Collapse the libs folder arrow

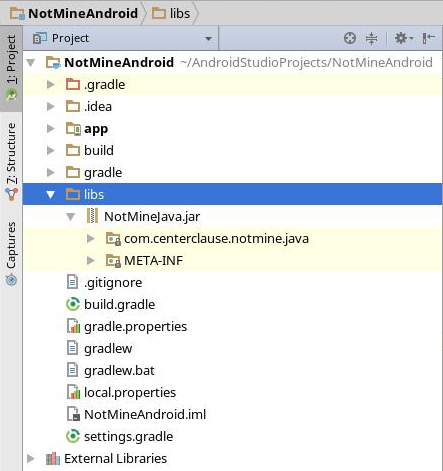coord(50,194)
